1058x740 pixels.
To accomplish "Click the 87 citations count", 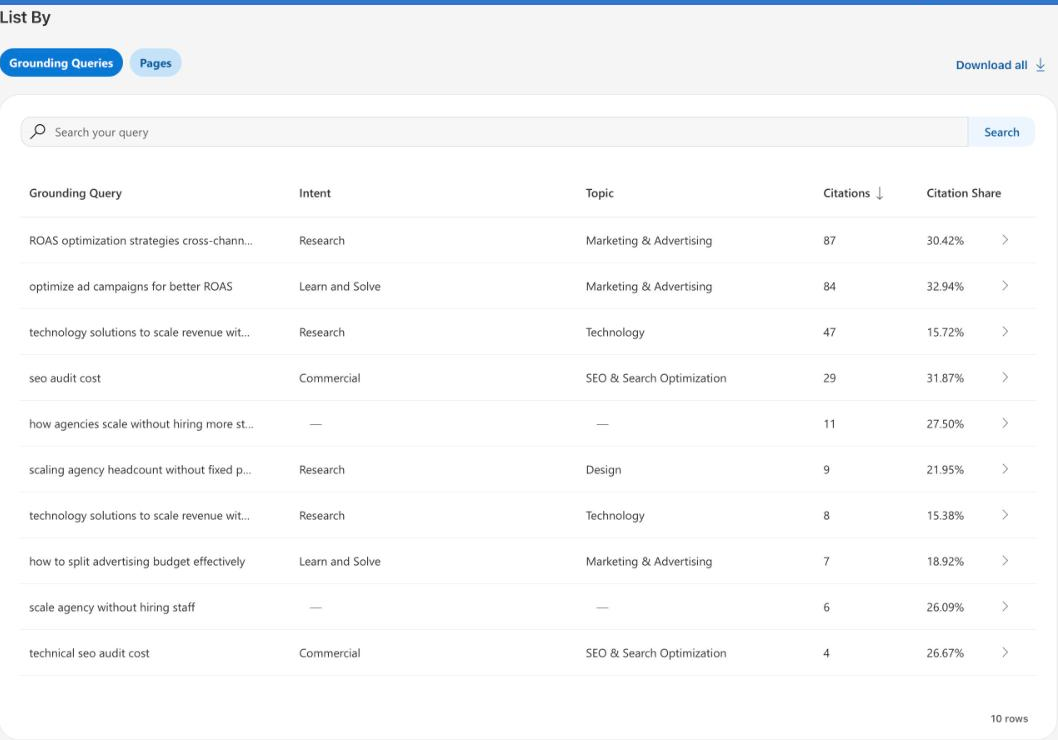I will (829, 240).
